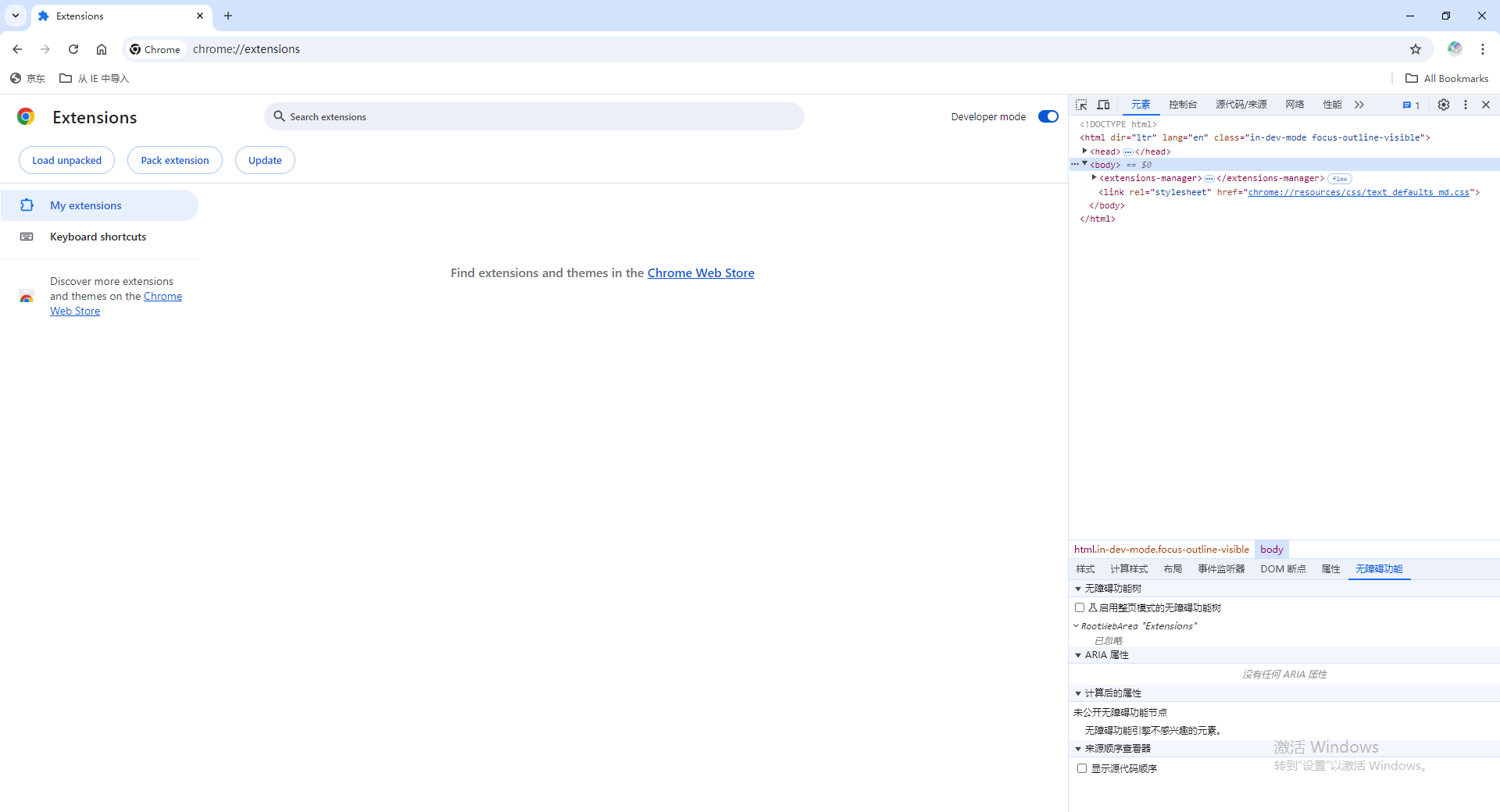1500x812 pixels.
Task: Open the 京东 bookmark
Action: click(28, 78)
